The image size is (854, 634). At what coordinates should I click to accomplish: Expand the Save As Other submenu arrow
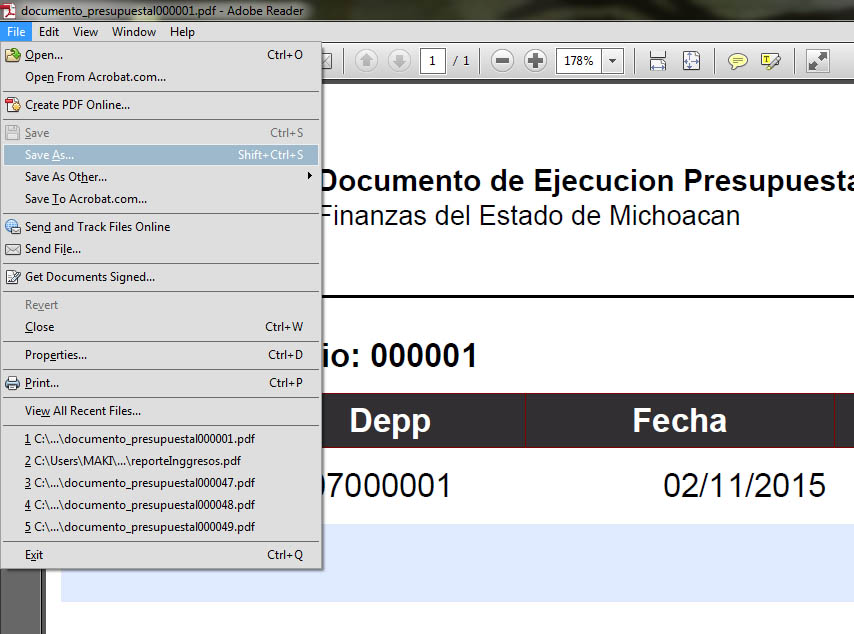[x=309, y=175]
